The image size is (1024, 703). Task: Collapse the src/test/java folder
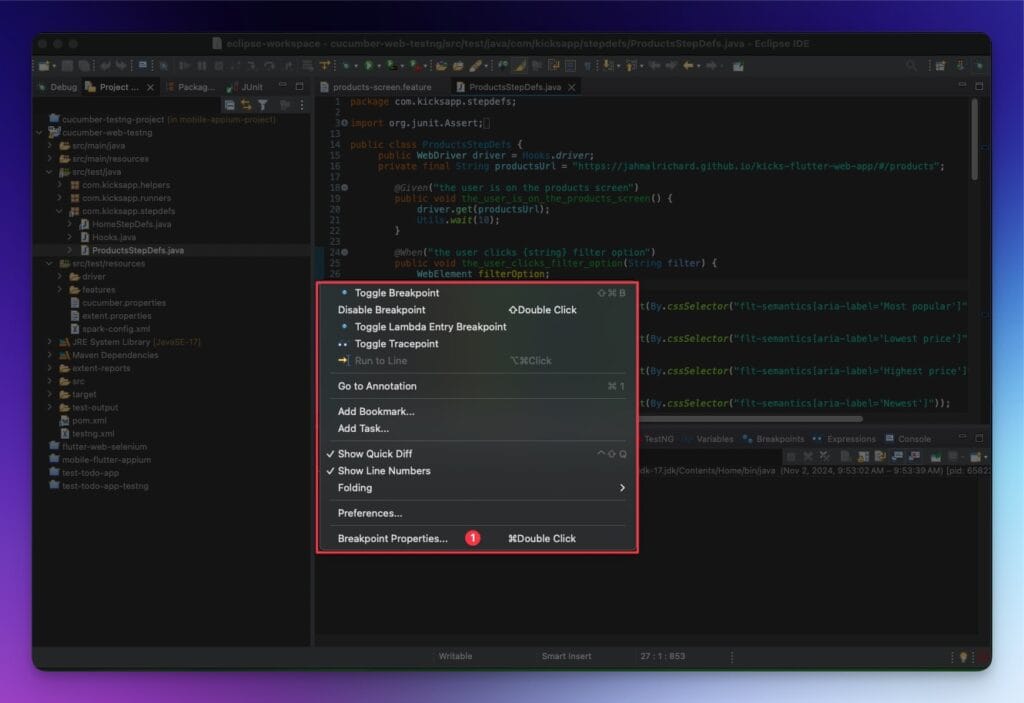pyautogui.click(x=50, y=172)
